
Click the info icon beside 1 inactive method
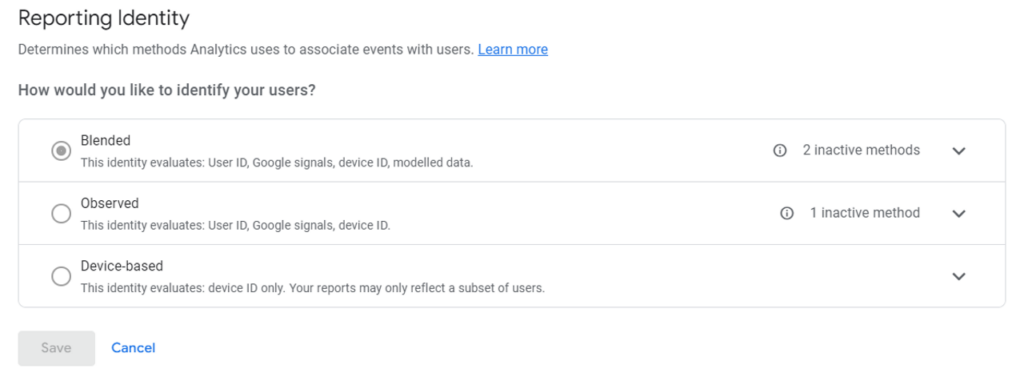[787, 214]
